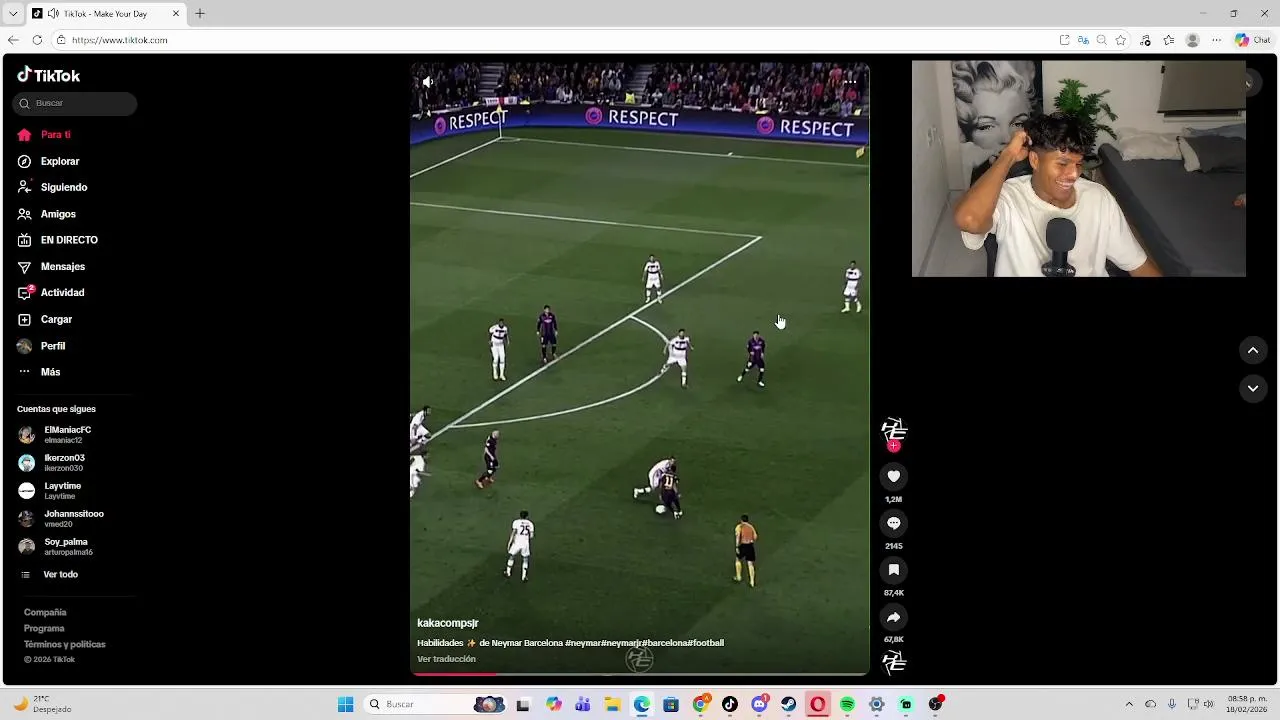Screen dimensions: 1280x720
Task: Click the translate page icon in address bar
Action: click(1084, 40)
